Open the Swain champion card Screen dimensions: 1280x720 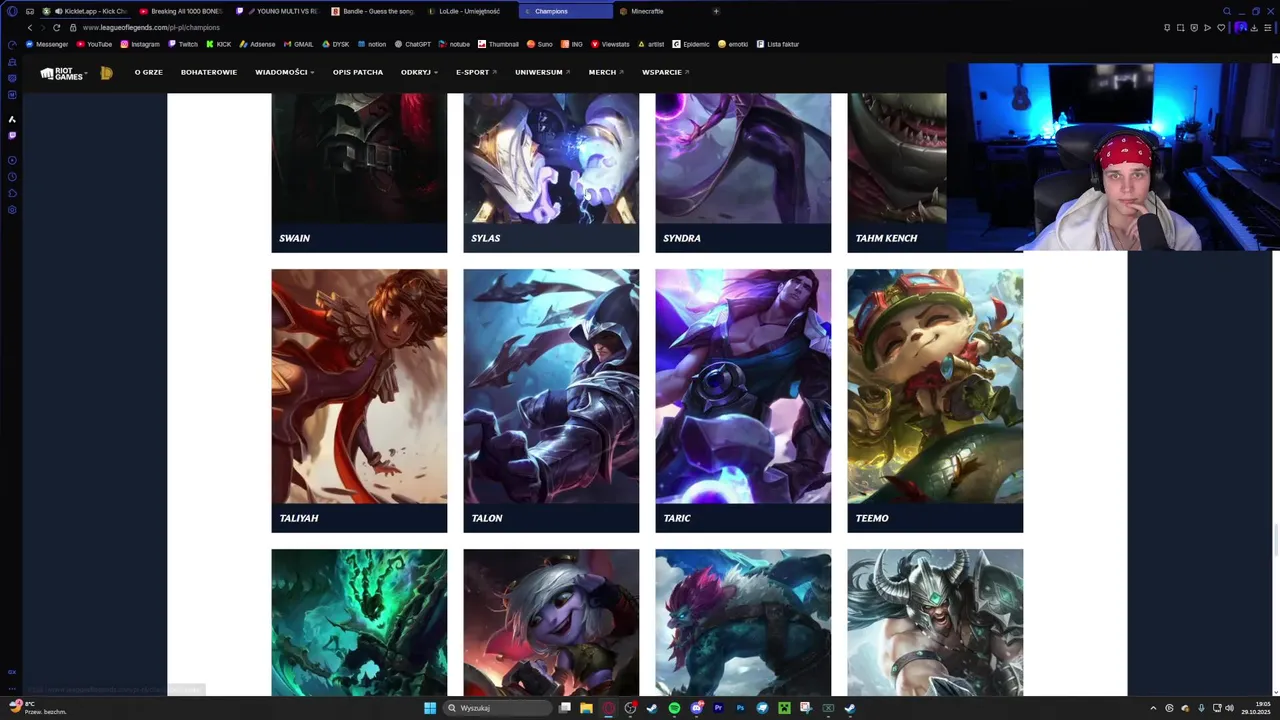coord(359,172)
